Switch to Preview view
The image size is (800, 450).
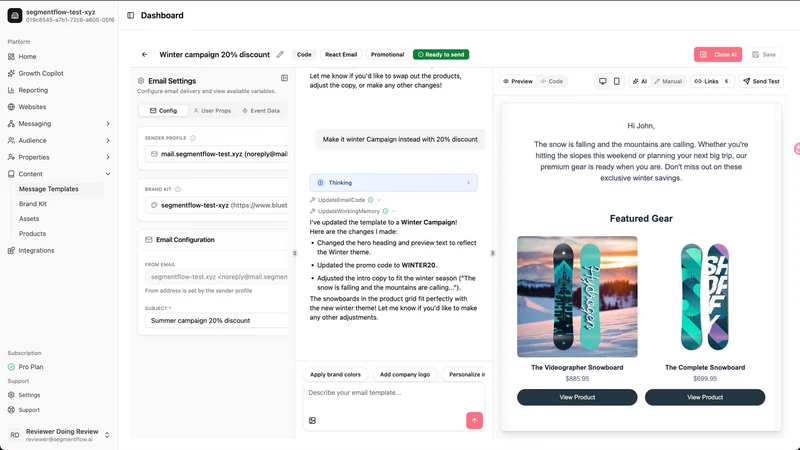pyautogui.click(x=517, y=81)
